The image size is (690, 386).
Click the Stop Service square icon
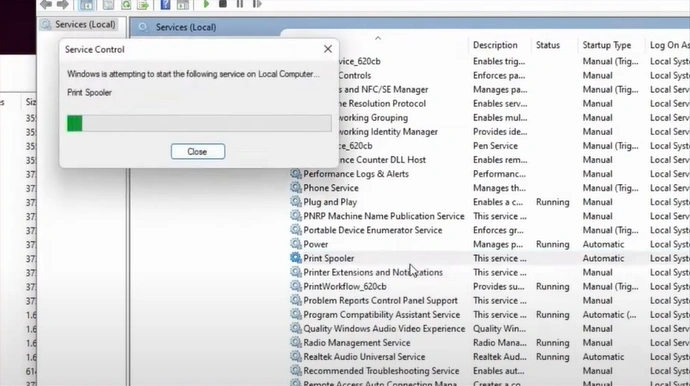point(223,4)
